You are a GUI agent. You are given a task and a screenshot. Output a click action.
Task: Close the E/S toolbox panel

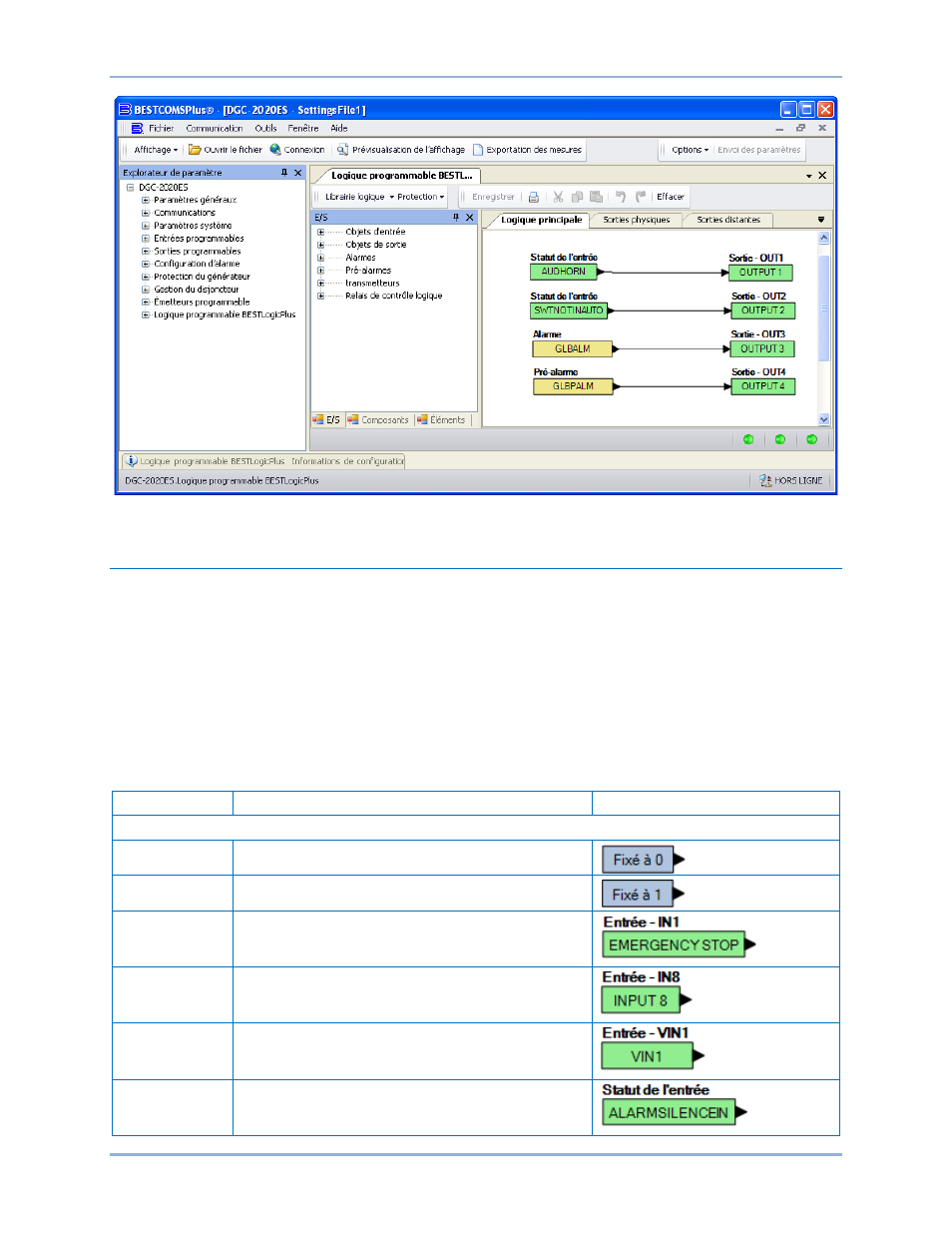470,218
